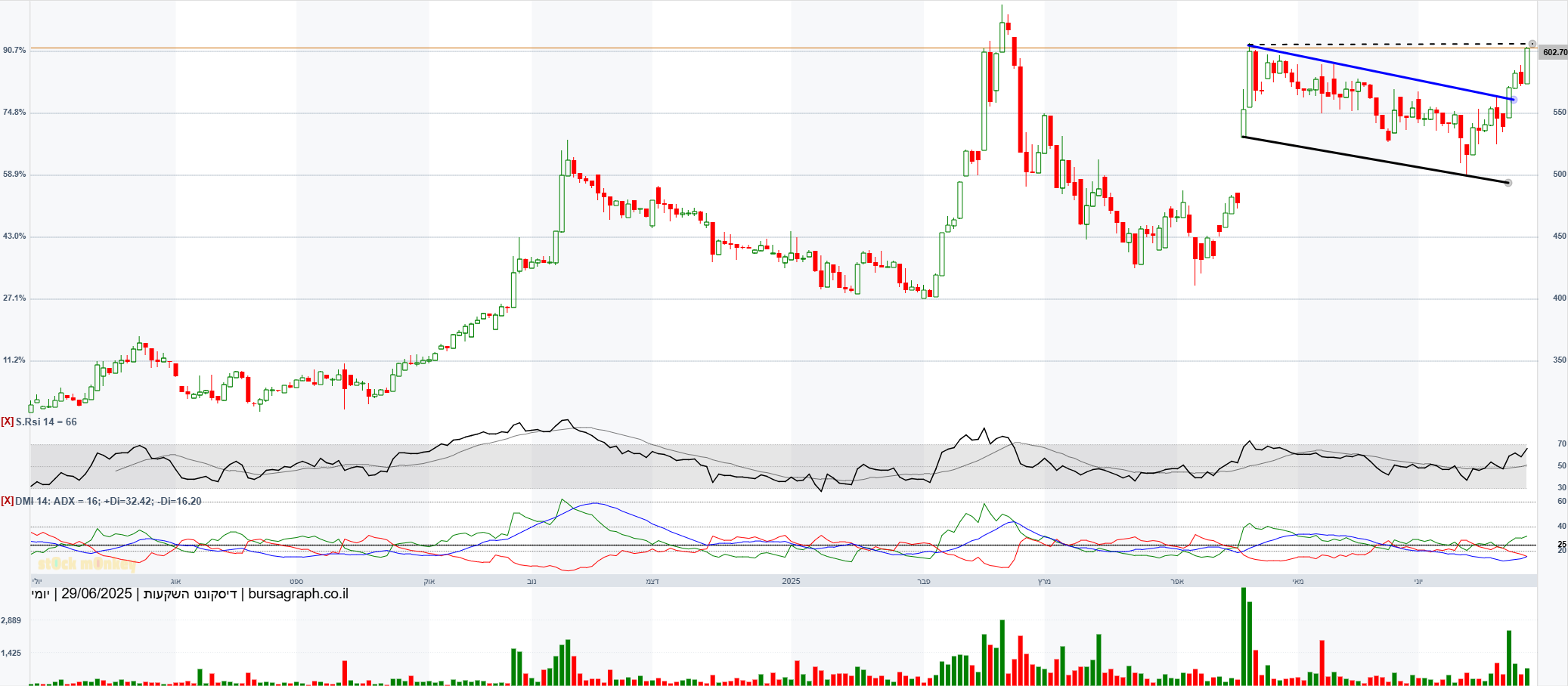Click the 11.2% percent axis label

click(14, 360)
